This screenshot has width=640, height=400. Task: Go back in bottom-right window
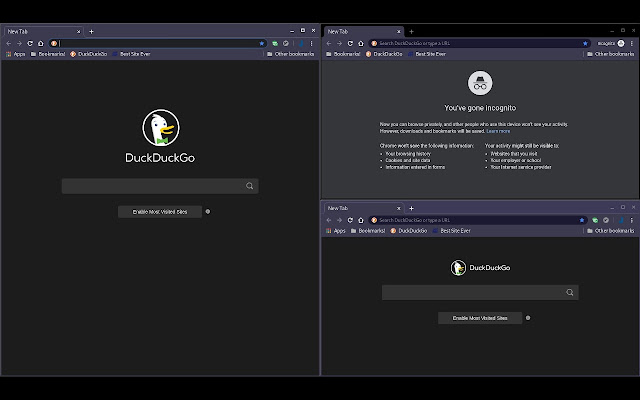point(329,220)
